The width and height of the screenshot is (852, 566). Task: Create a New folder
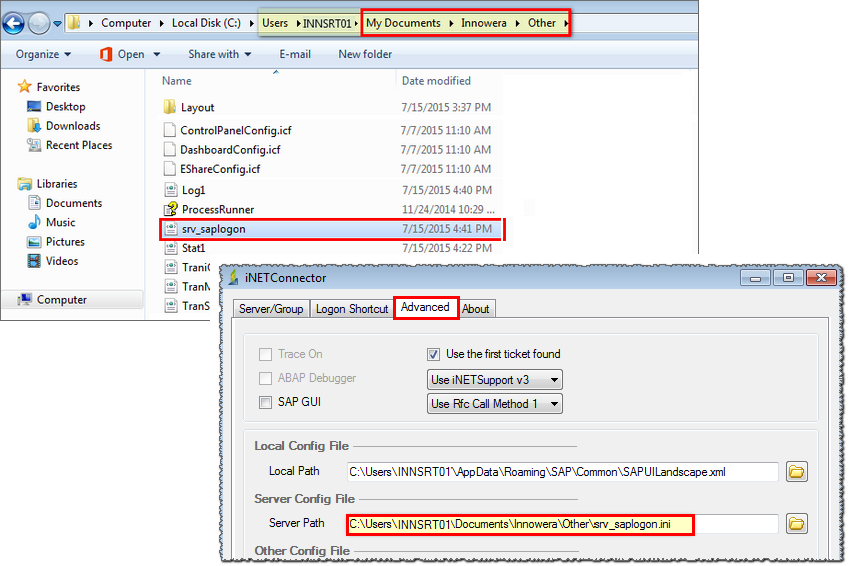365,54
